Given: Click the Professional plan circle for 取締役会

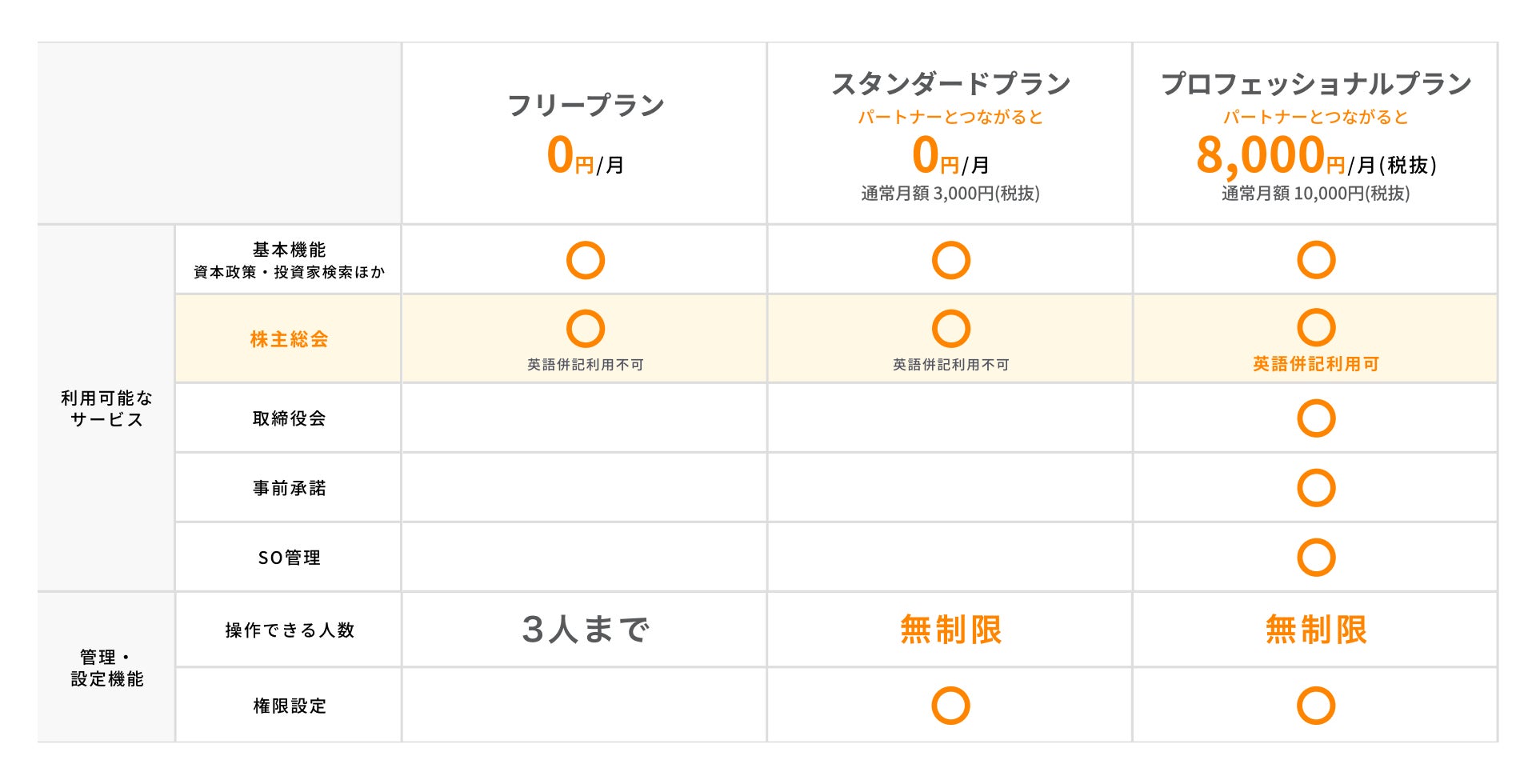Looking at the screenshot, I should (x=1316, y=418).
